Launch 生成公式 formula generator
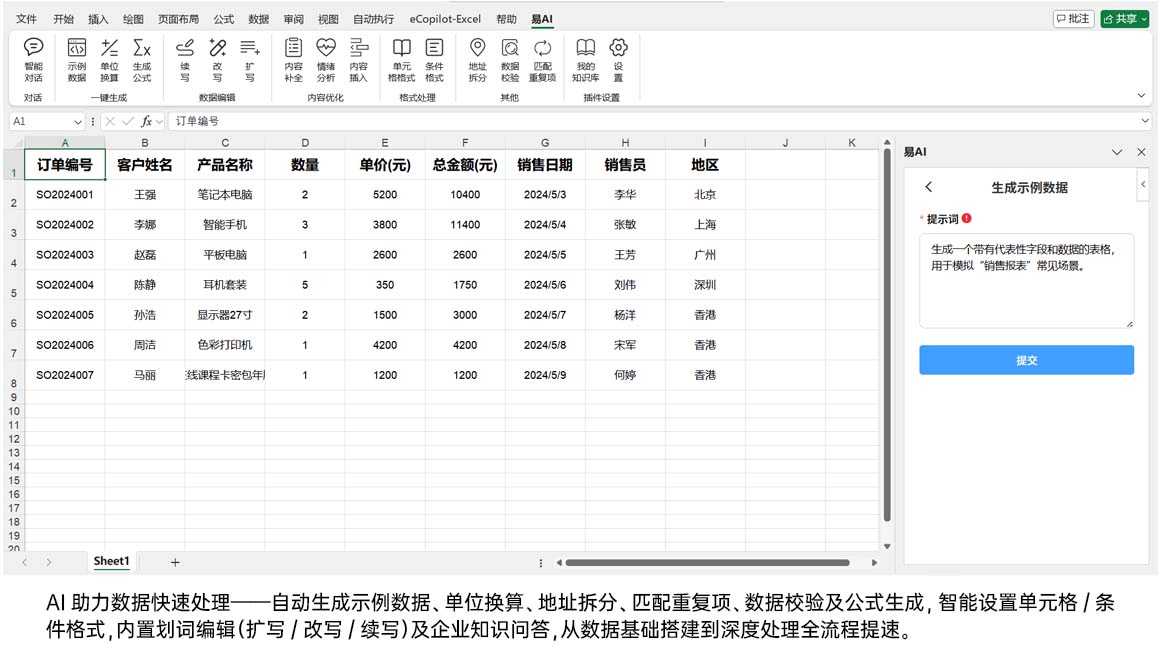Image resolution: width=1161 pixels, height=657 pixels. (x=142, y=60)
